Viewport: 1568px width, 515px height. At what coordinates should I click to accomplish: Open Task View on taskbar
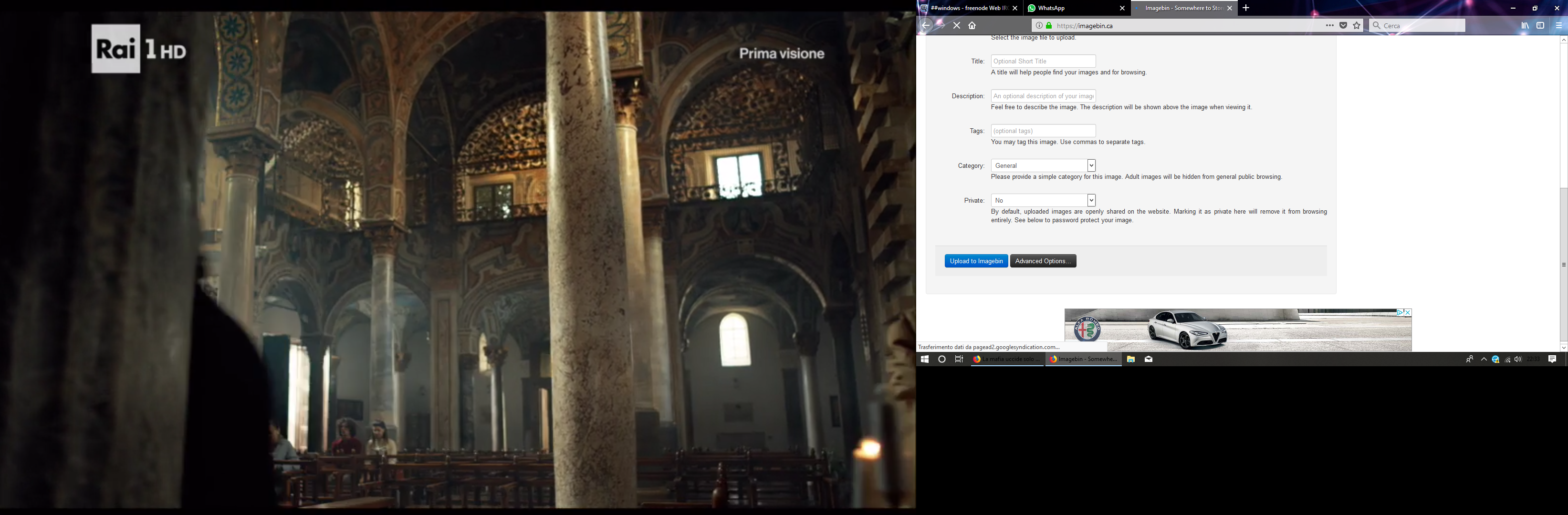[x=959, y=360]
